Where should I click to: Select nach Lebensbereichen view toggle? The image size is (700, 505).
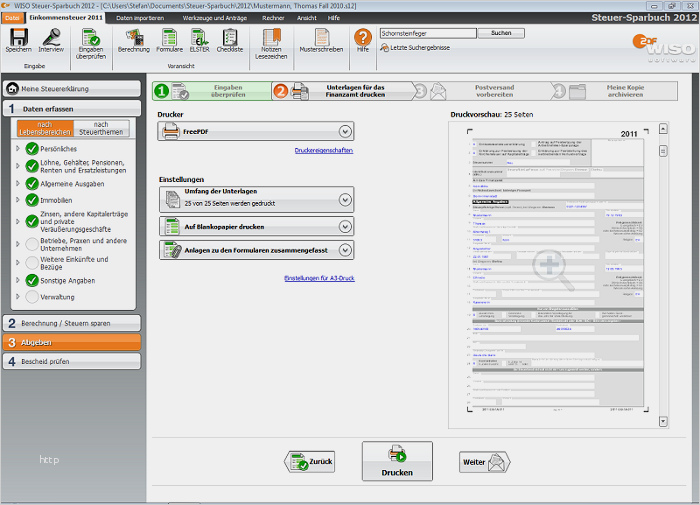tap(44, 128)
